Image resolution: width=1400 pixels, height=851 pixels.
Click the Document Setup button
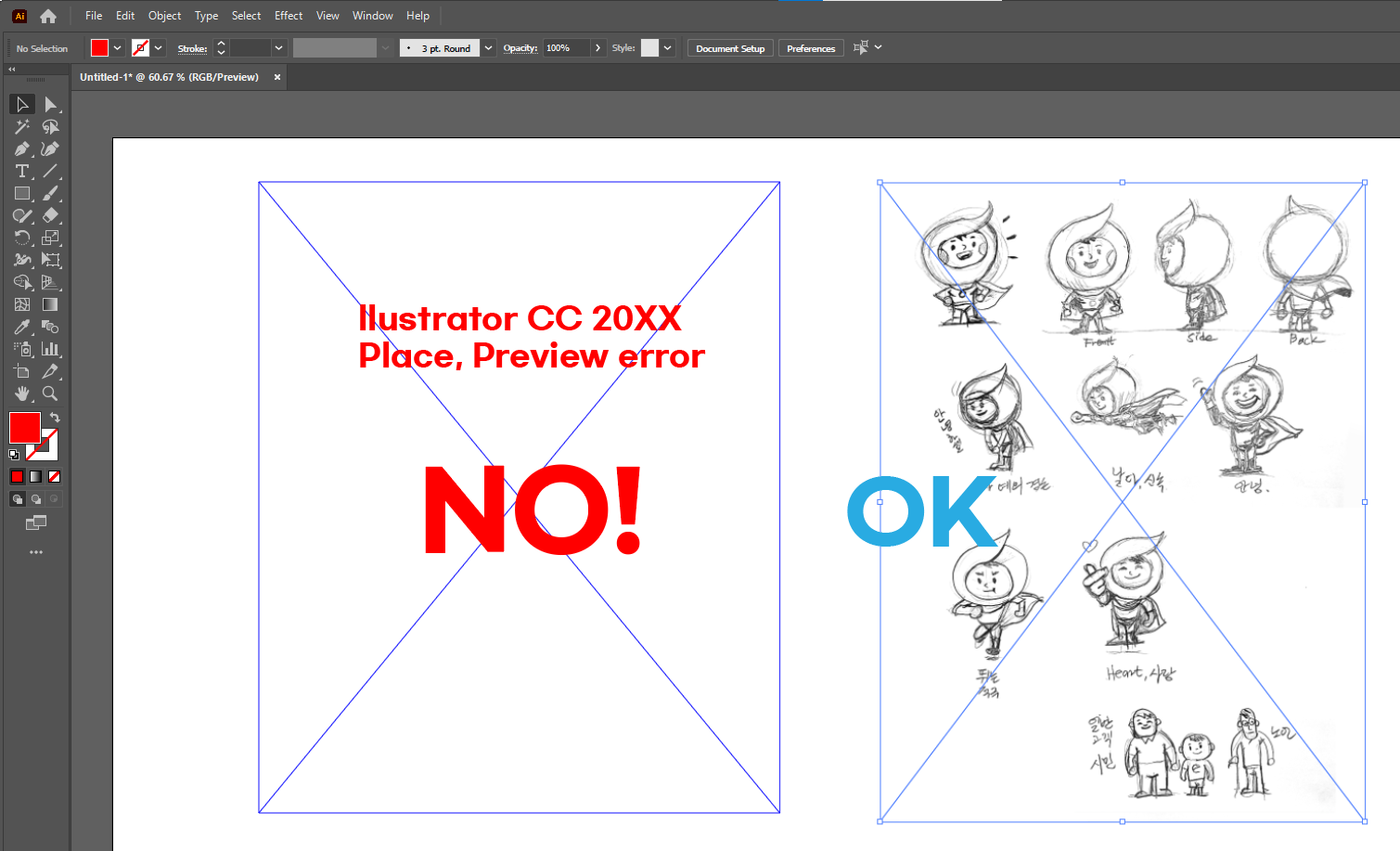coord(730,48)
